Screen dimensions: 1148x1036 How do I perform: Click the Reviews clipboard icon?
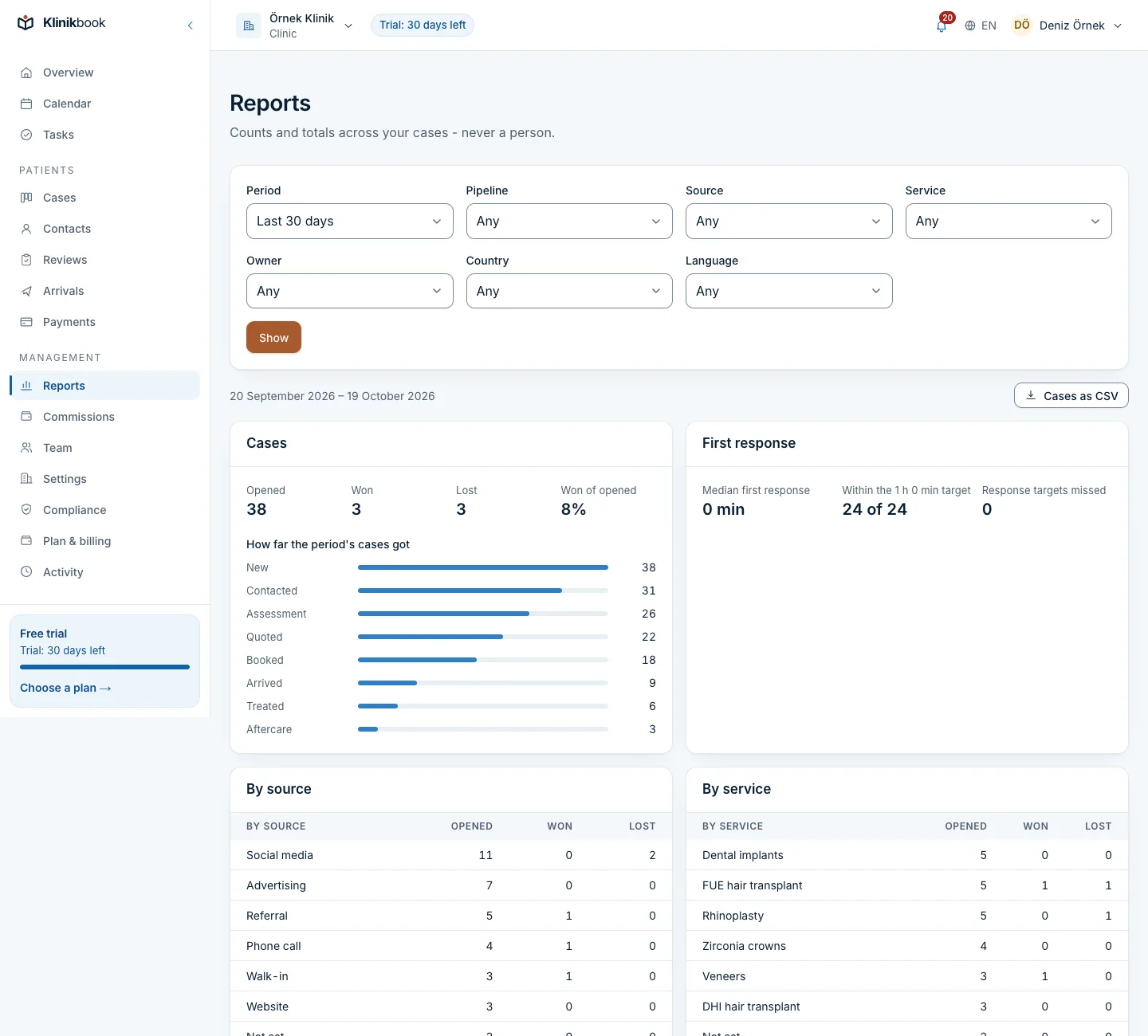click(26, 260)
